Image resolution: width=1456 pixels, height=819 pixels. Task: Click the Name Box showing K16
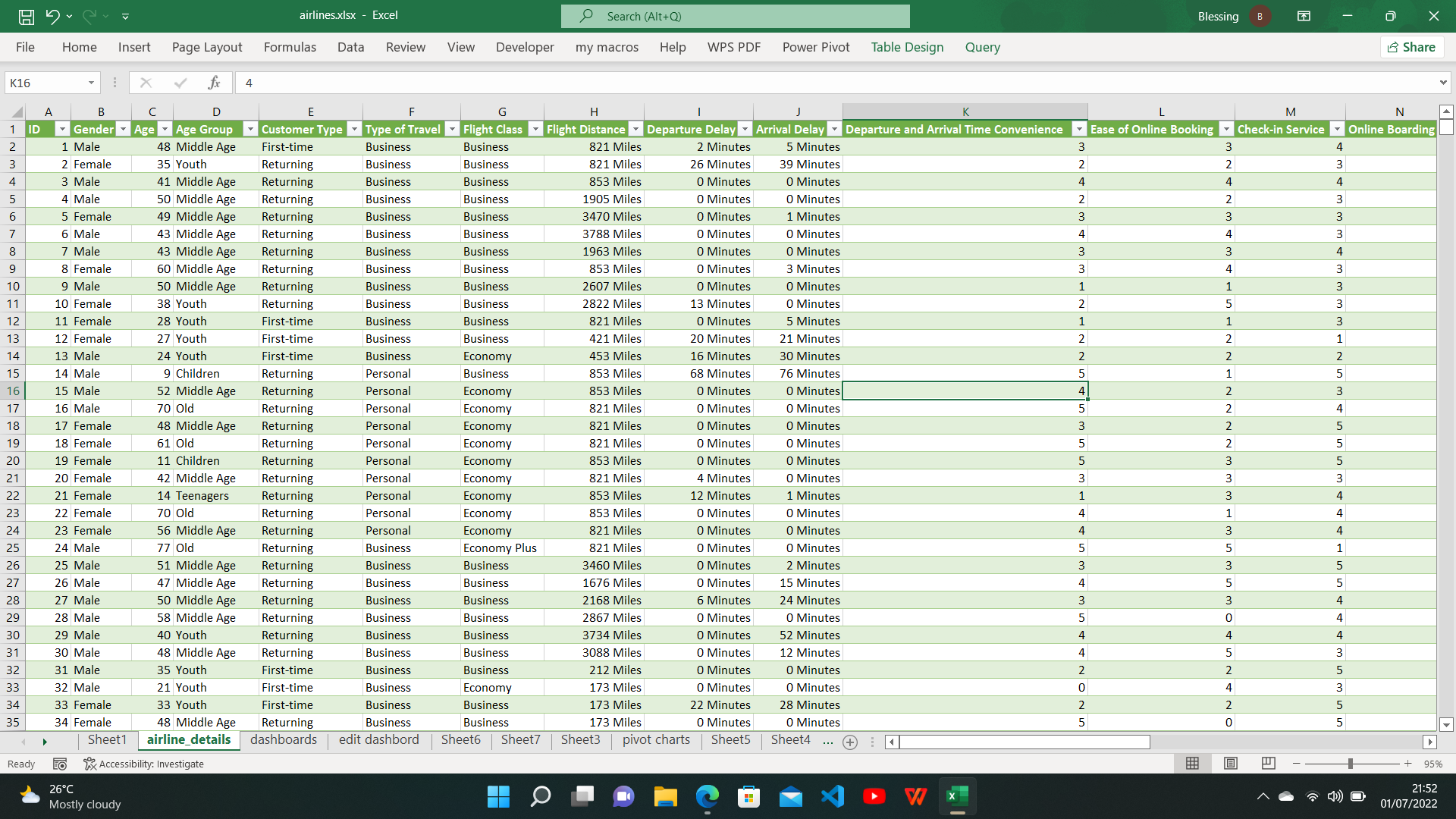pyautogui.click(x=45, y=83)
